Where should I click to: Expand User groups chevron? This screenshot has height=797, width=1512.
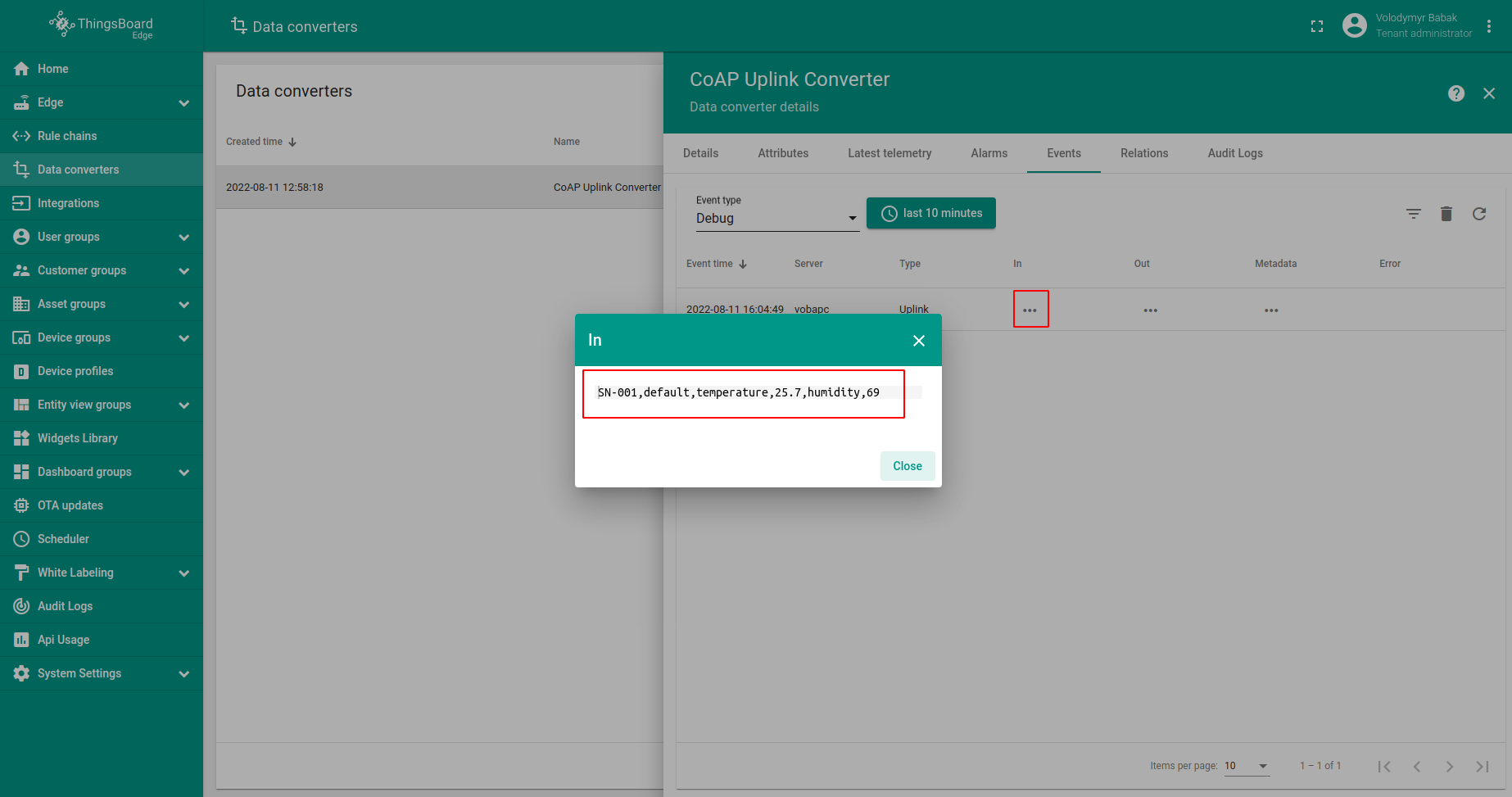[x=184, y=238]
